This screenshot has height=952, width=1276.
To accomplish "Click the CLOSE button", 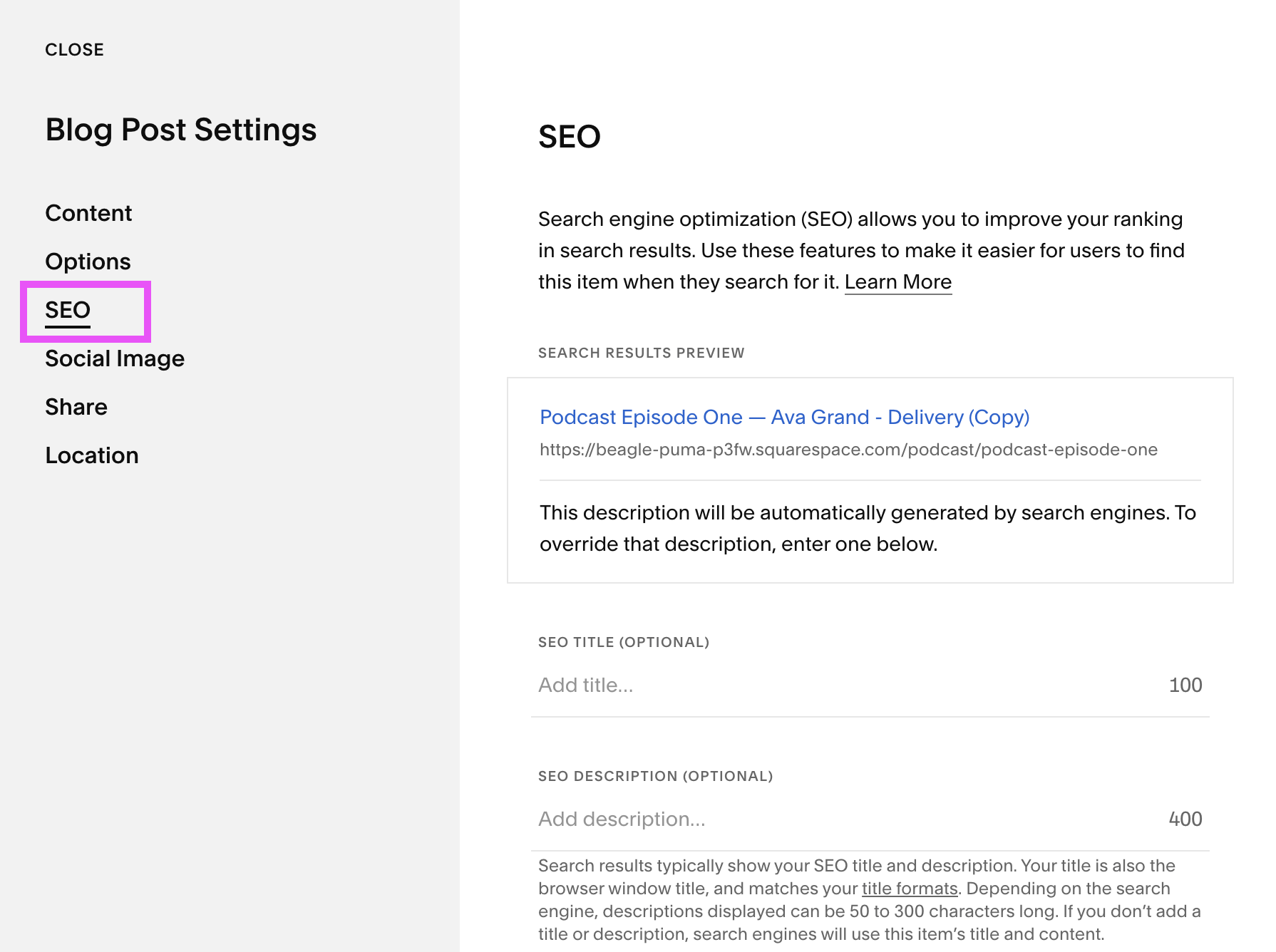I will [74, 50].
